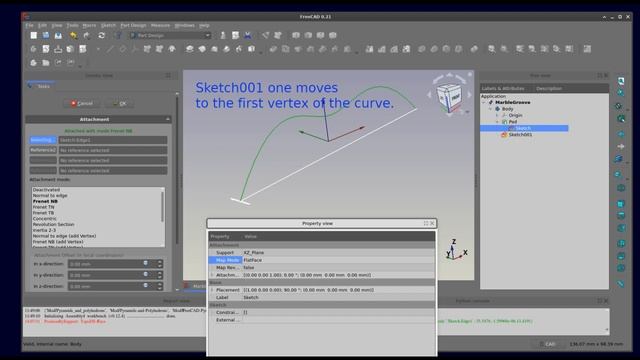Expand the Placement property row

click(212, 290)
